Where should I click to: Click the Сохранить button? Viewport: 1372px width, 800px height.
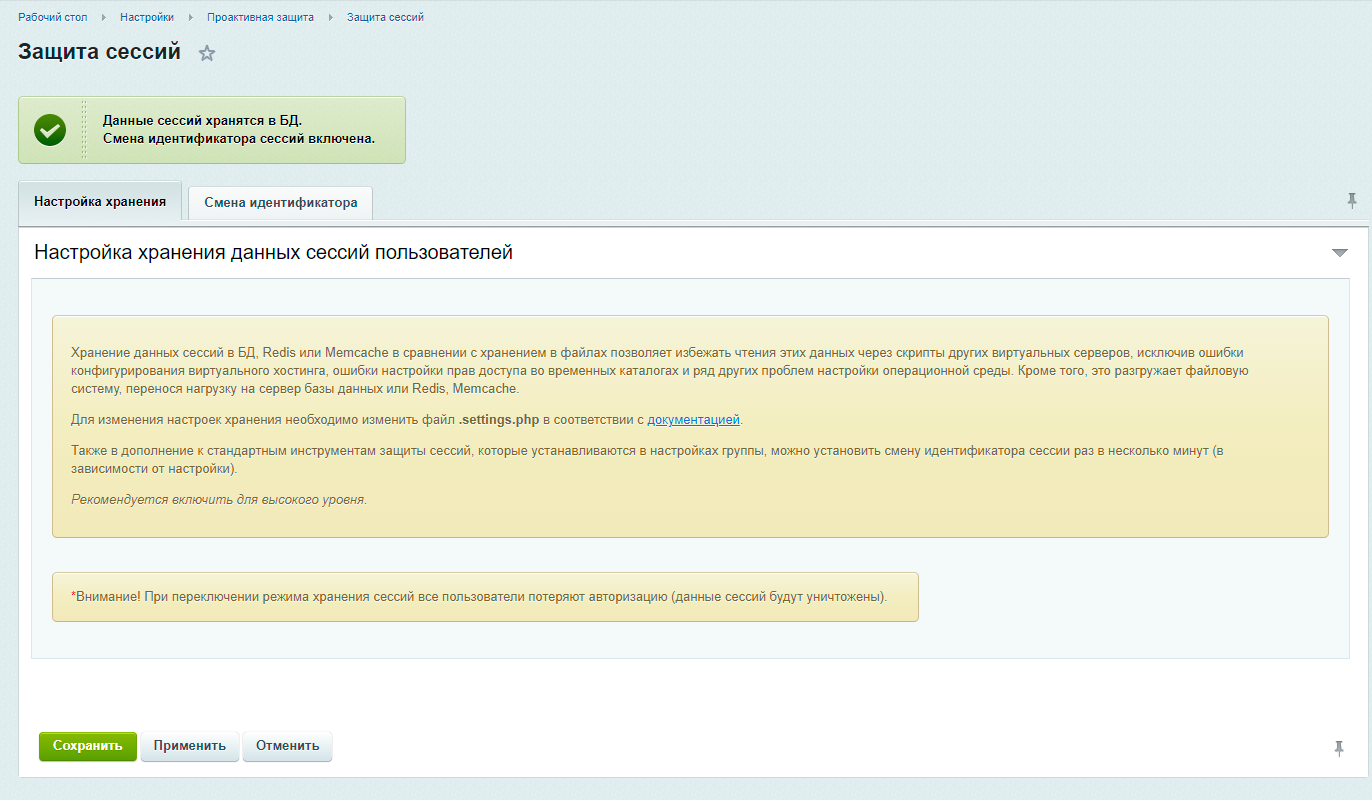click(88, 746)
